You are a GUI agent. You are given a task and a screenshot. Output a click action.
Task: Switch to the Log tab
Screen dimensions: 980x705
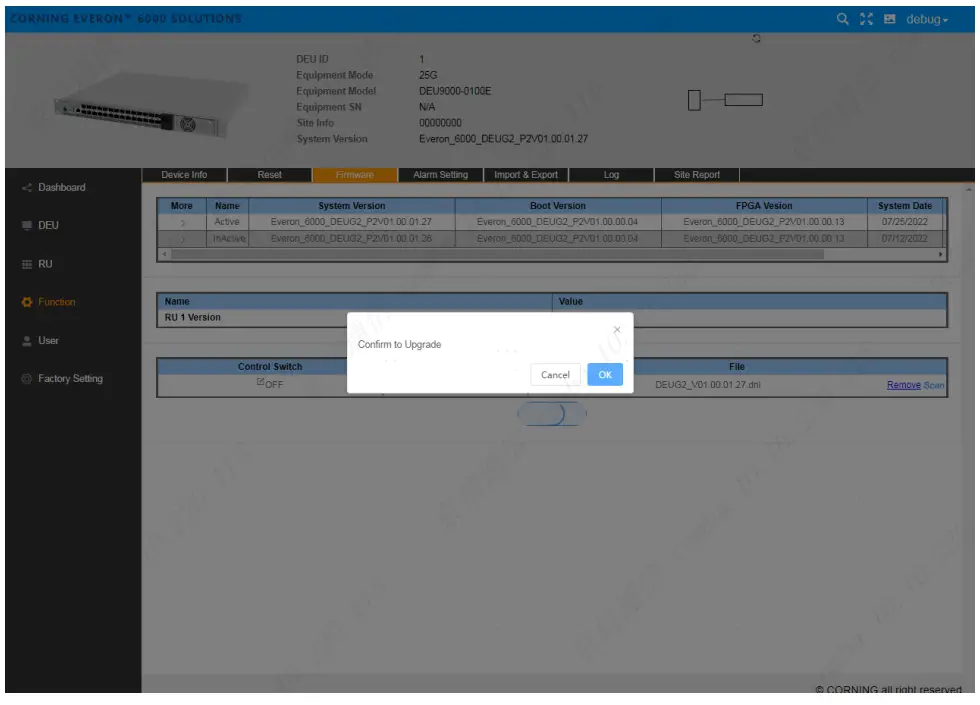click(x=611, y=175)
